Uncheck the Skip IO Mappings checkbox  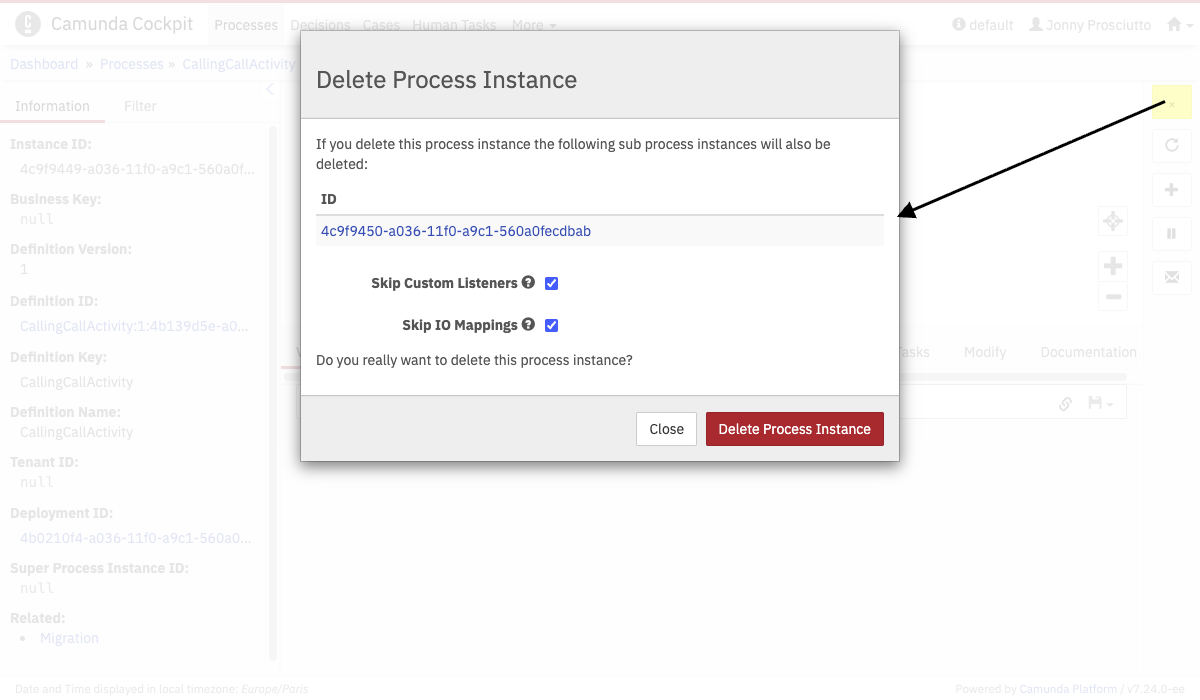tap(551, 326)
